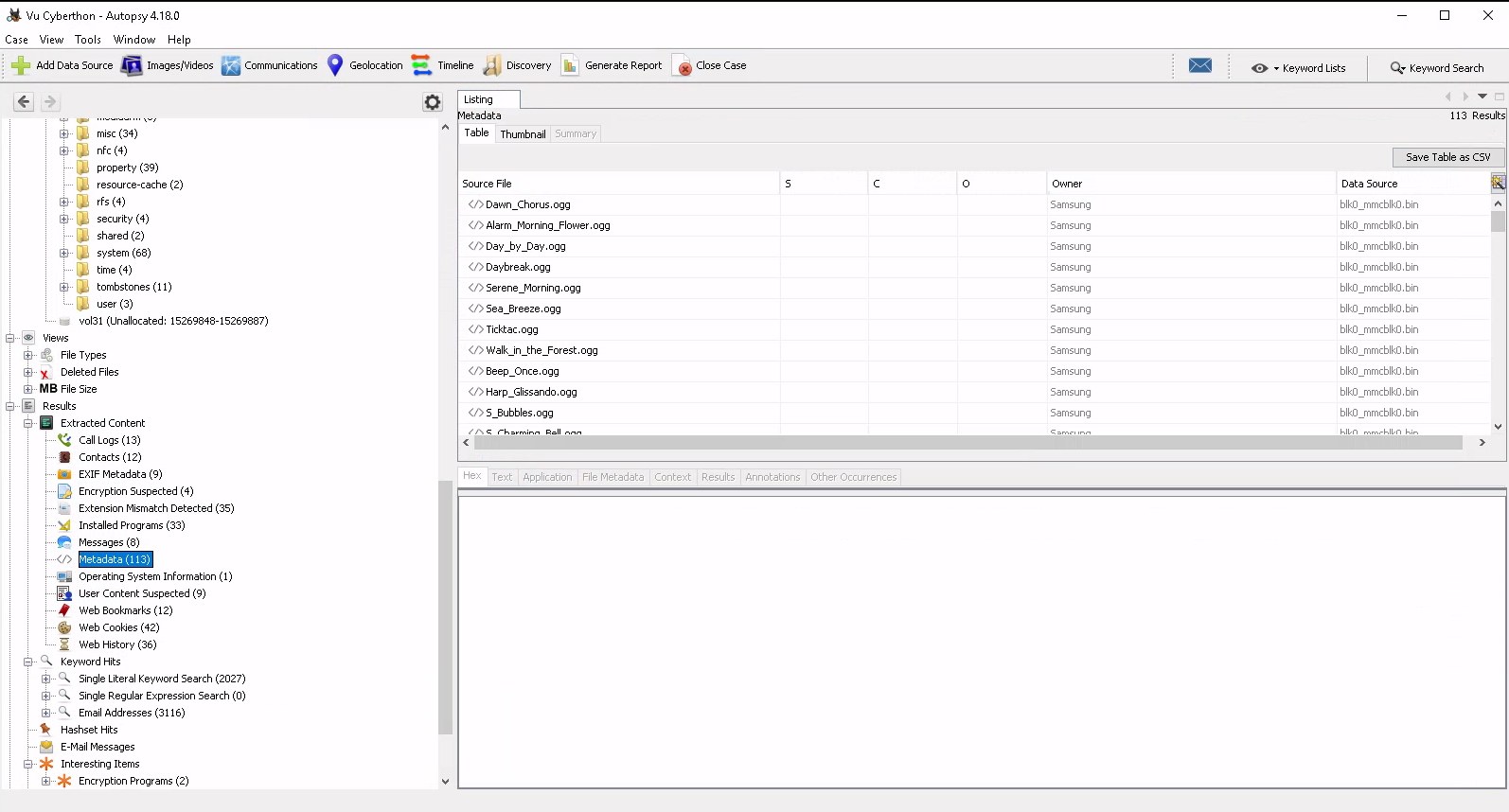The image size is (1509, 812).
Task: Open the Communications viewer icon
Action: pos(231,65)
